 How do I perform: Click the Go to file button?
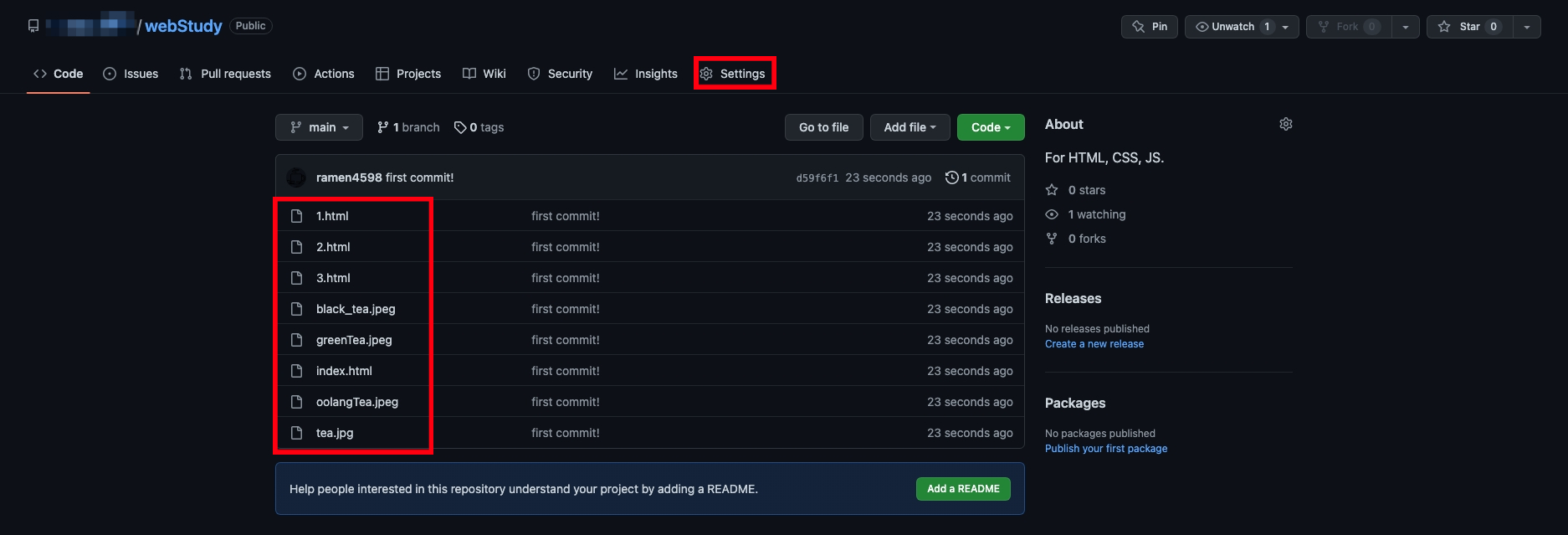(x=824, y=127)
